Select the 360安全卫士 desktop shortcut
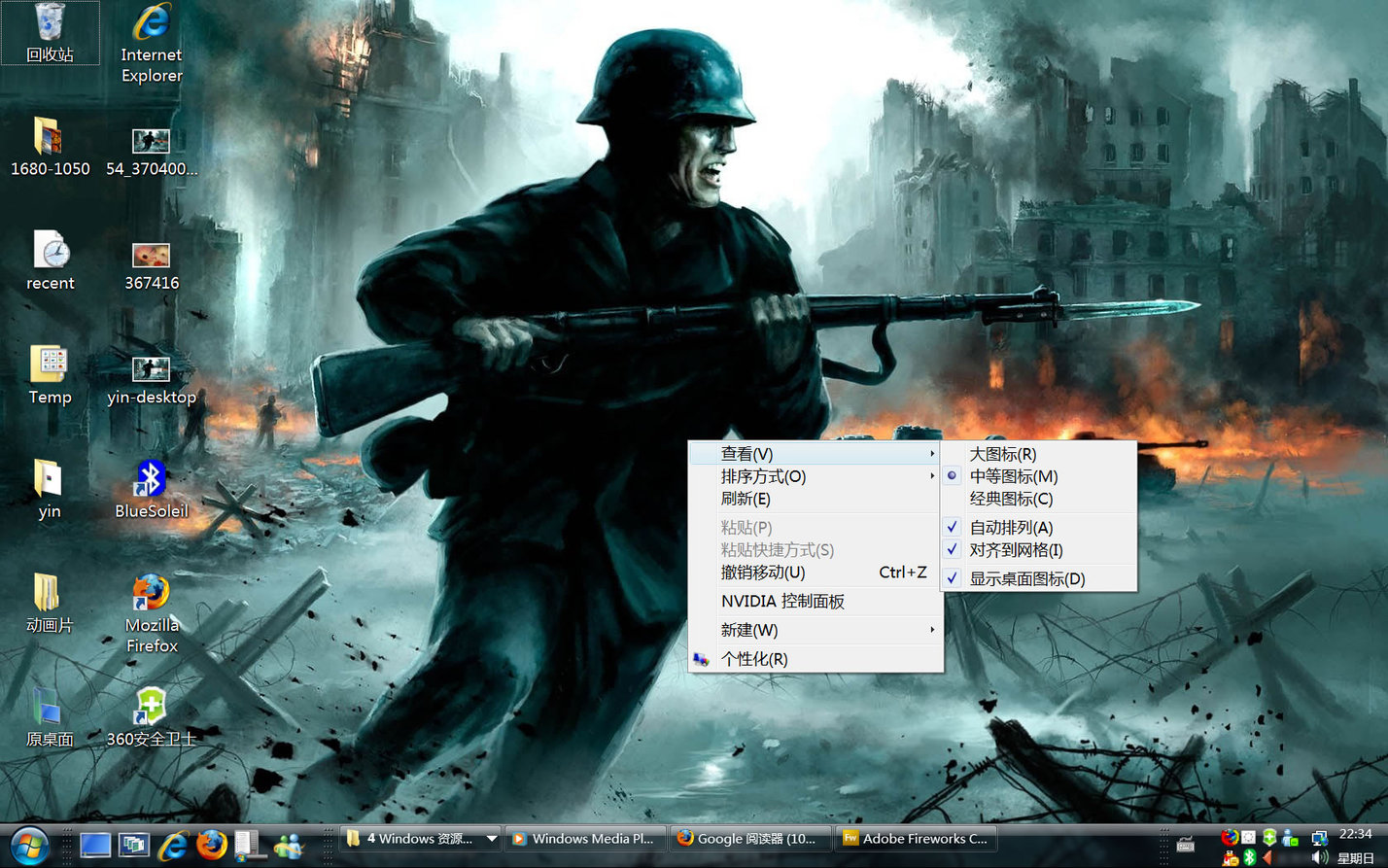 [152, 717]
